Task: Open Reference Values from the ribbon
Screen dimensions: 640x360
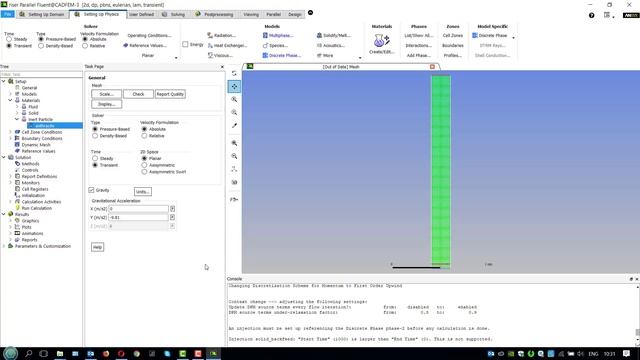Action: click(144, 45)
